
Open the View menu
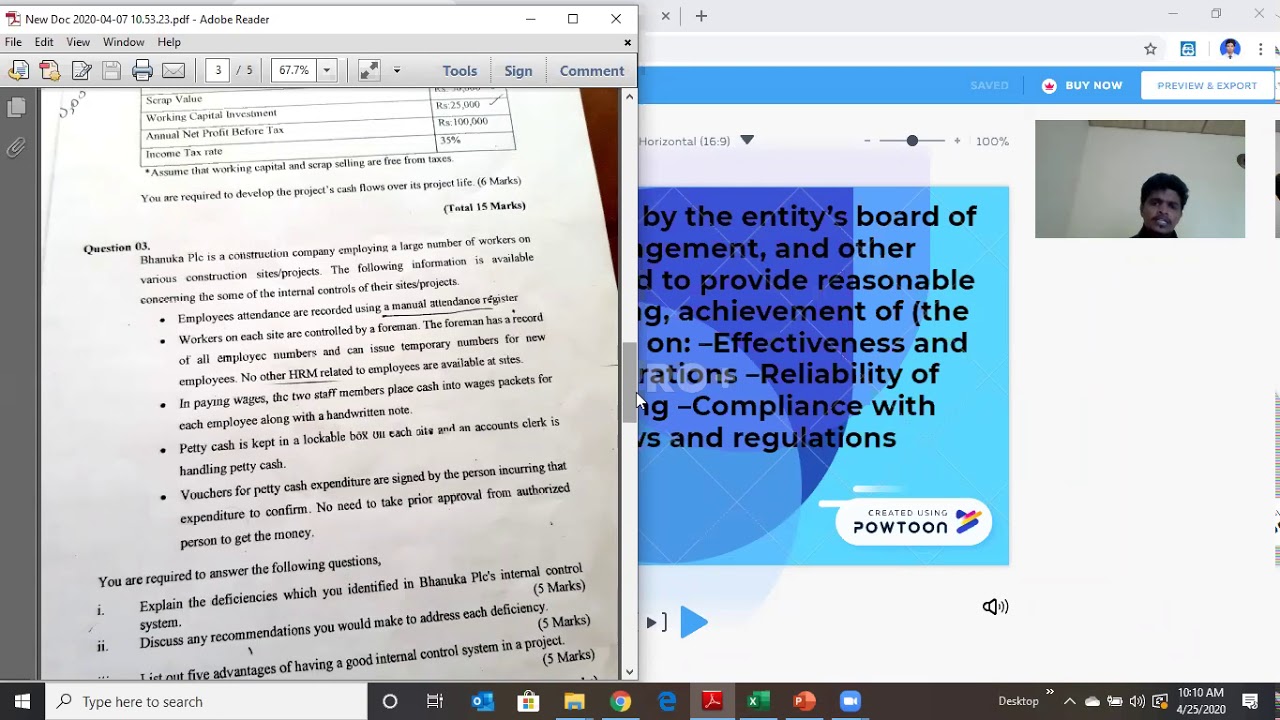(x=78, y=42)
